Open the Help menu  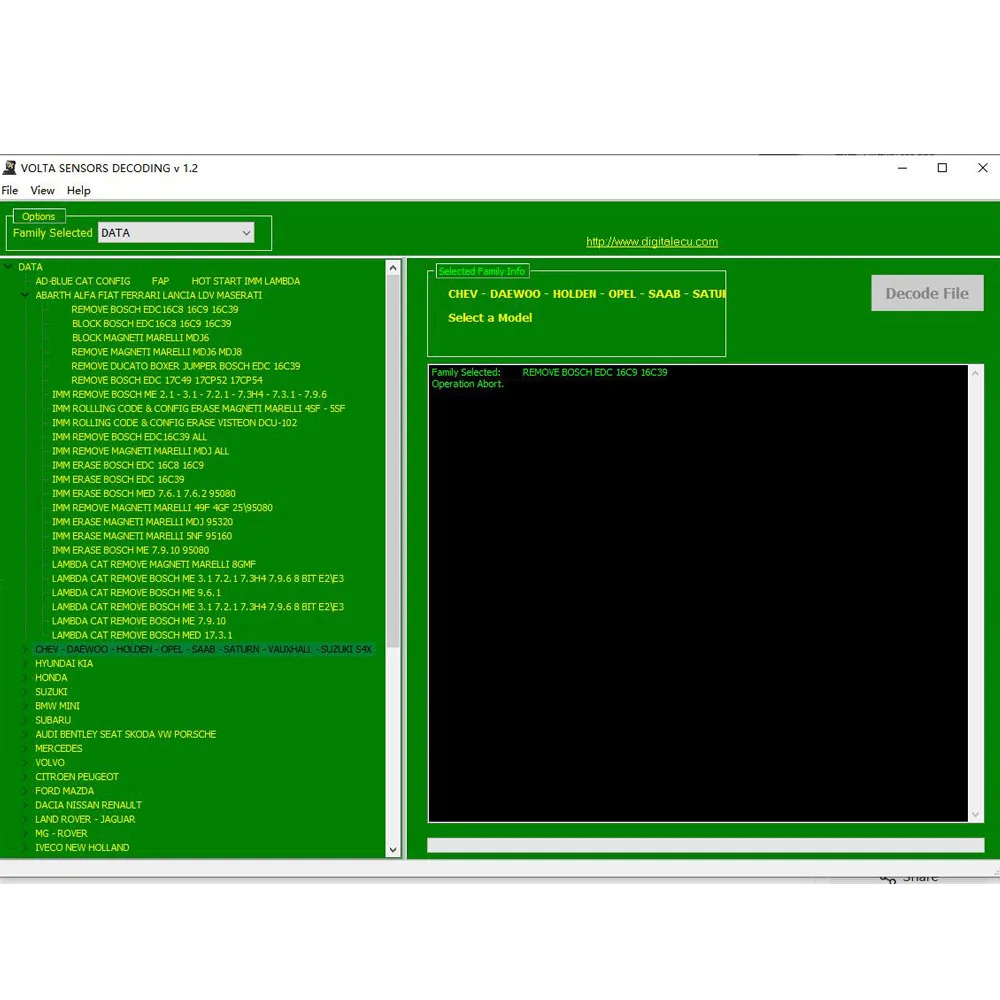pyautogui.click(x=78, y=190)
